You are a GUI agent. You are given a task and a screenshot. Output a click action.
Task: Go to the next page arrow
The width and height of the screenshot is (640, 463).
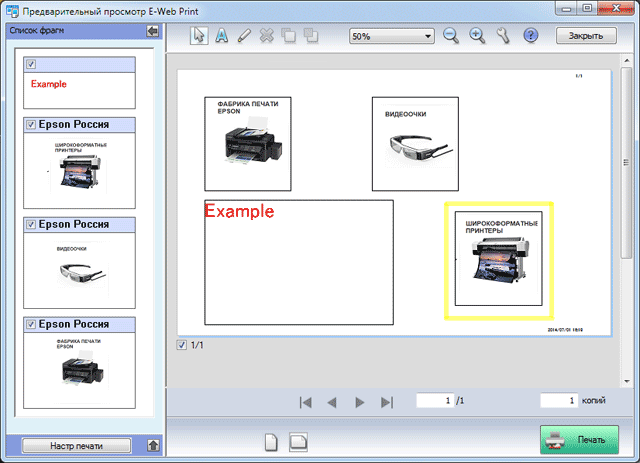pos(360,402)
